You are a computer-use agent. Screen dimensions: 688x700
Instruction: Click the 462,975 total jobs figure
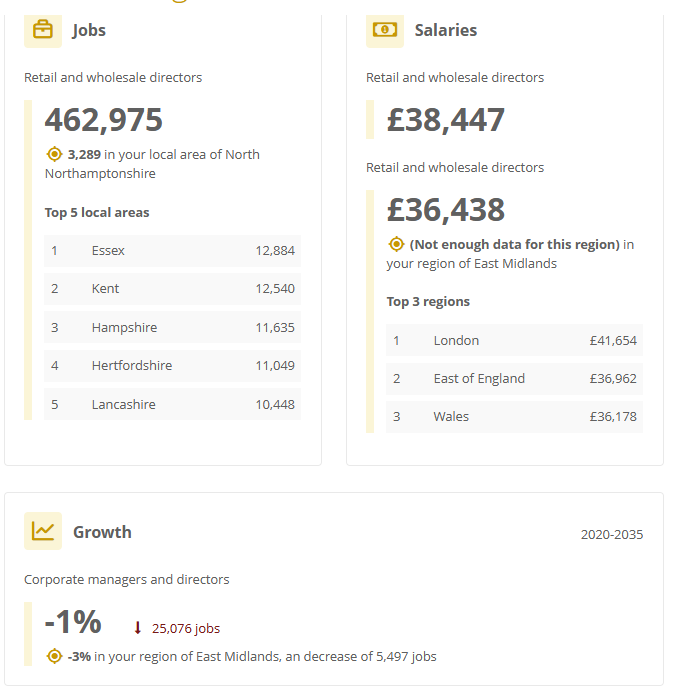[104, 120]
